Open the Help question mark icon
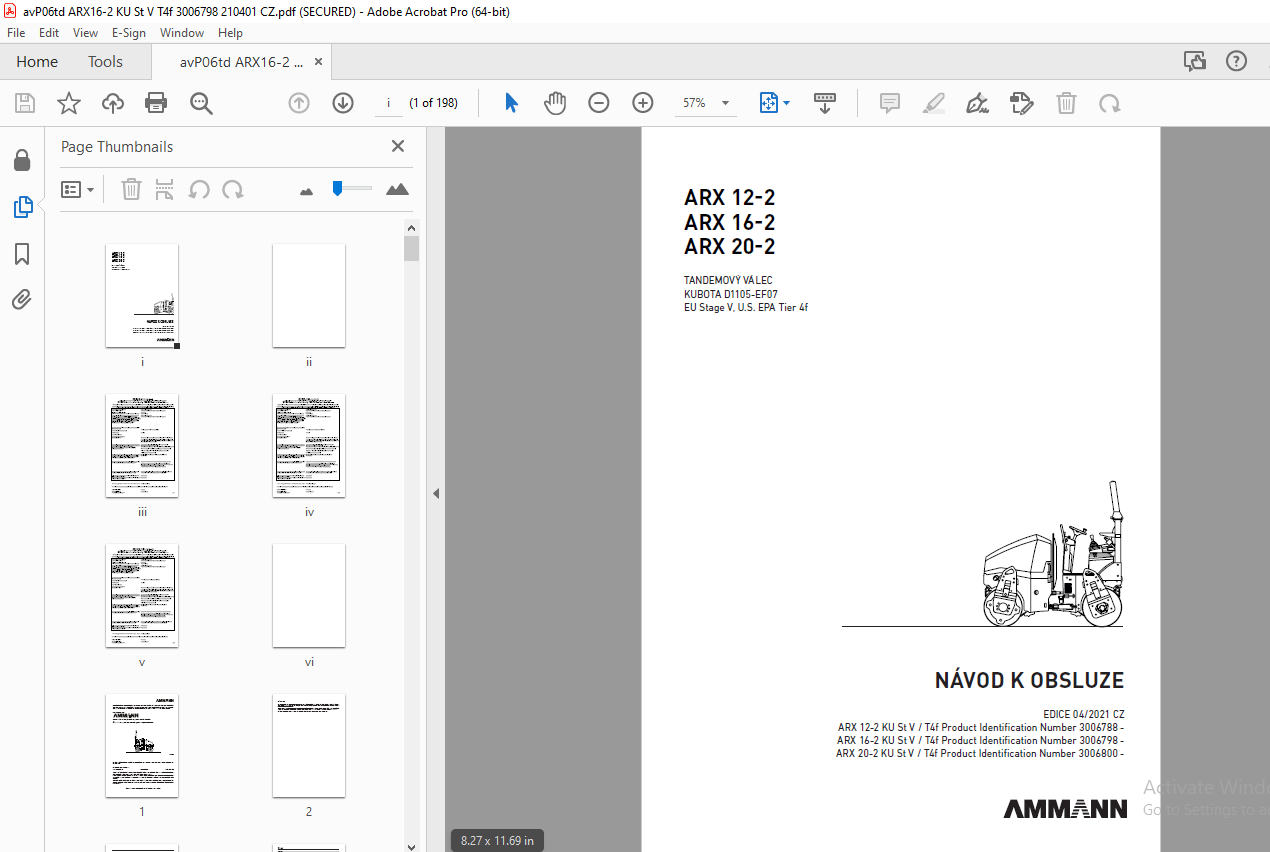 pyautogui.click(x=1237, y=62)
